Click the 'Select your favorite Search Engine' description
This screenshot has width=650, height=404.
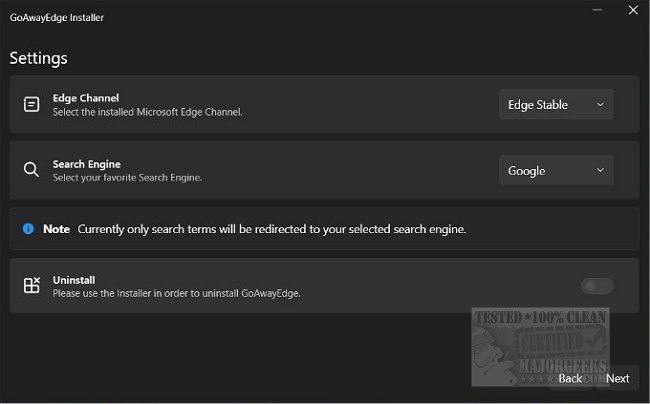click(127, 177)
